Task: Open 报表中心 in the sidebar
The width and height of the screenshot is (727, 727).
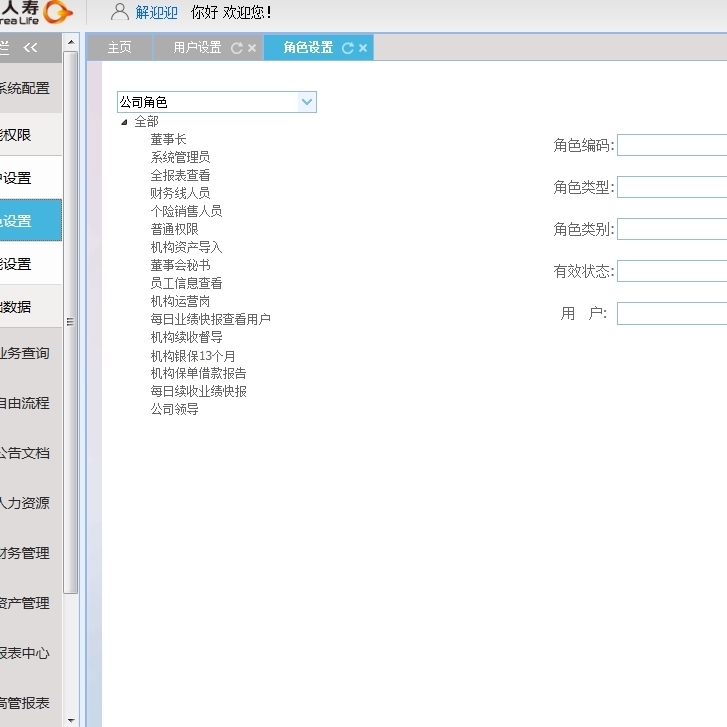Action: 25,653
